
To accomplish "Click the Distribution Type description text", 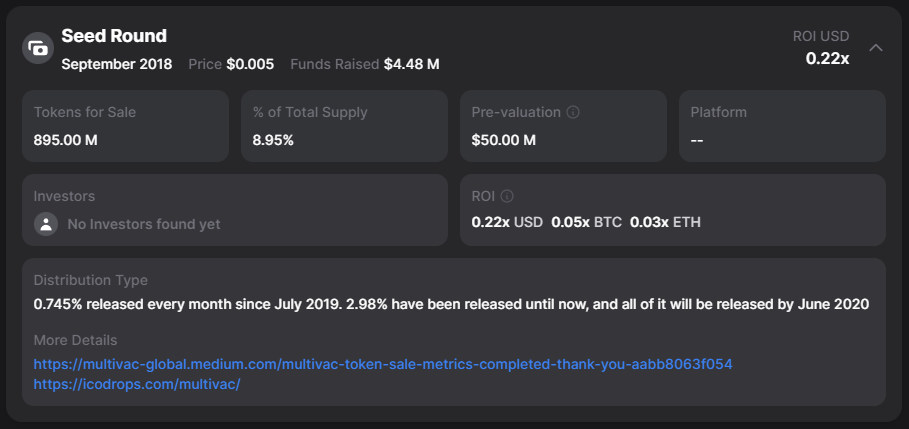I will [x=451, y=304].
